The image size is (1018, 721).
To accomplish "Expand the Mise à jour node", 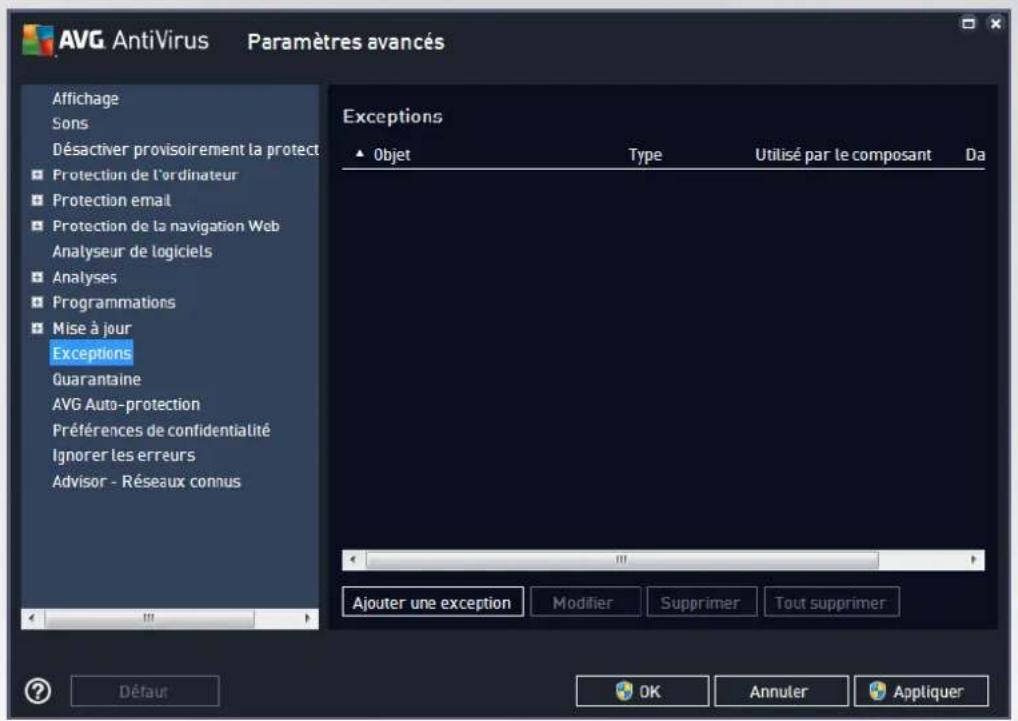I will point(37,328).
